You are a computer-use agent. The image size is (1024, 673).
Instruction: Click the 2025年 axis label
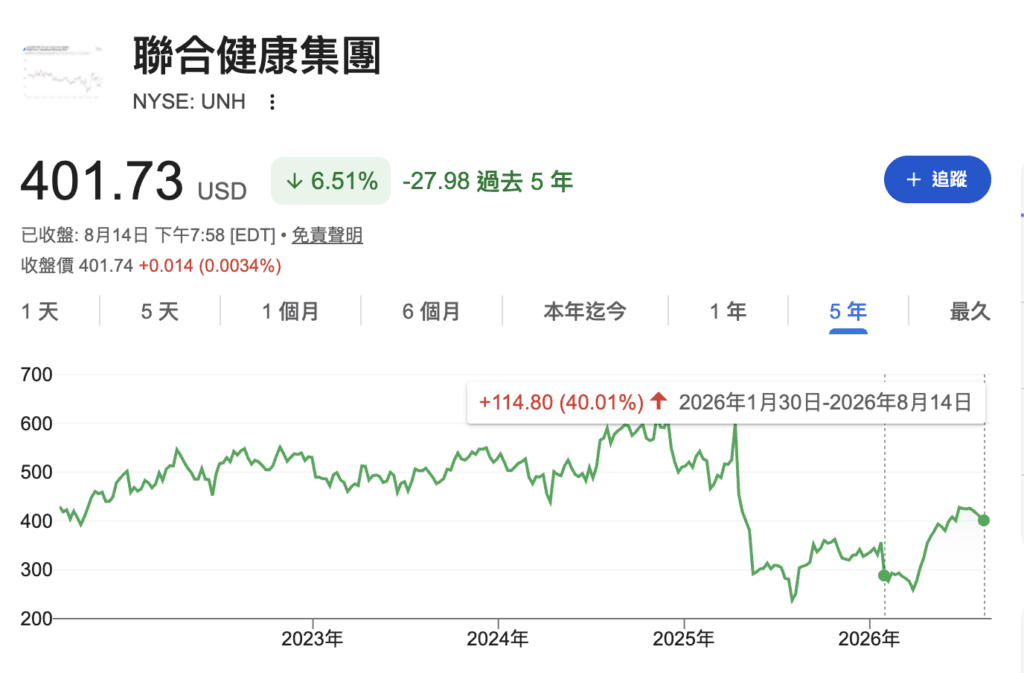tap(684, 638)
